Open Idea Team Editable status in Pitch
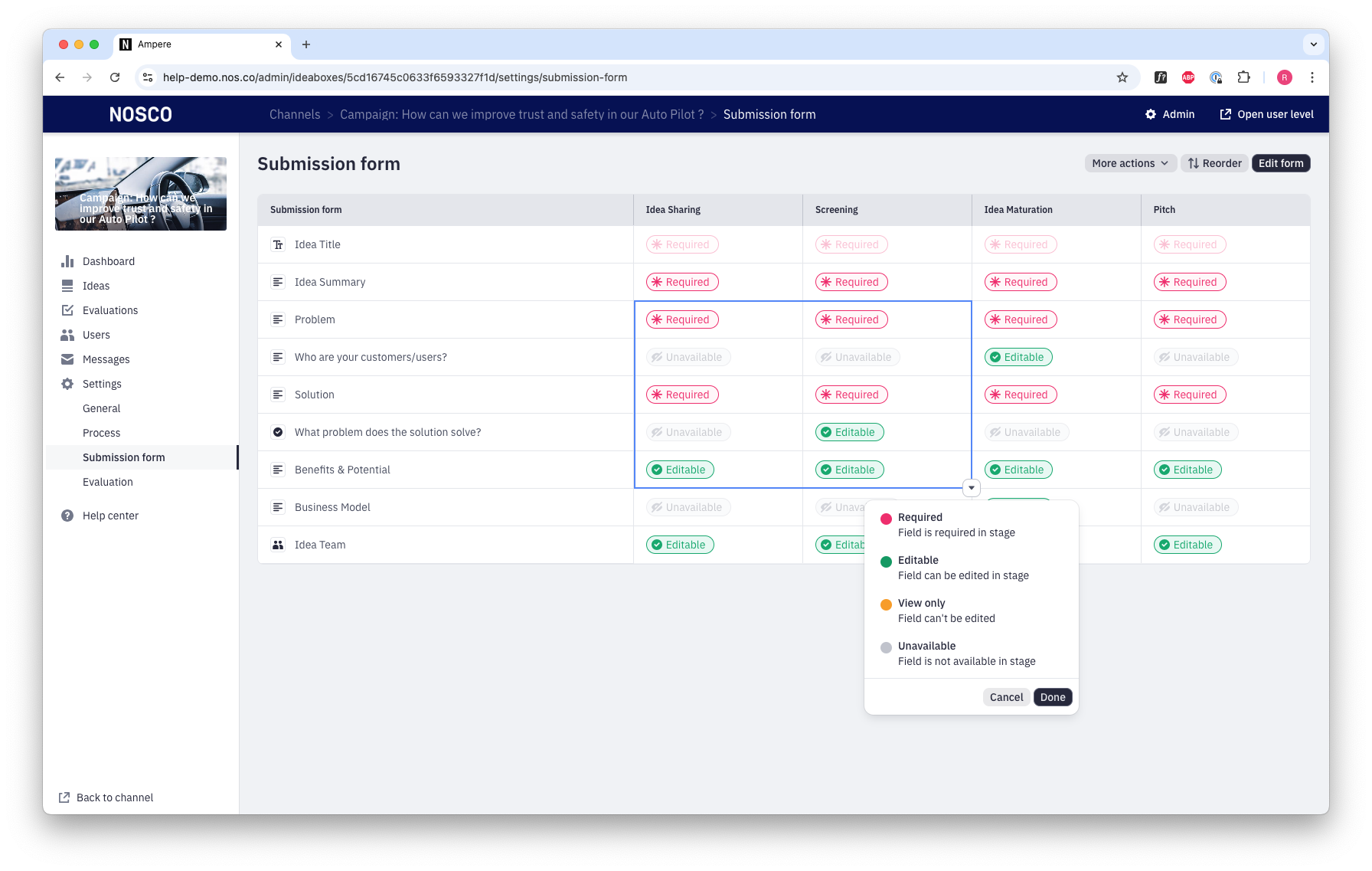This screenshot has width=1372, height=871. pyautogui.click(x=1187, y=545)
